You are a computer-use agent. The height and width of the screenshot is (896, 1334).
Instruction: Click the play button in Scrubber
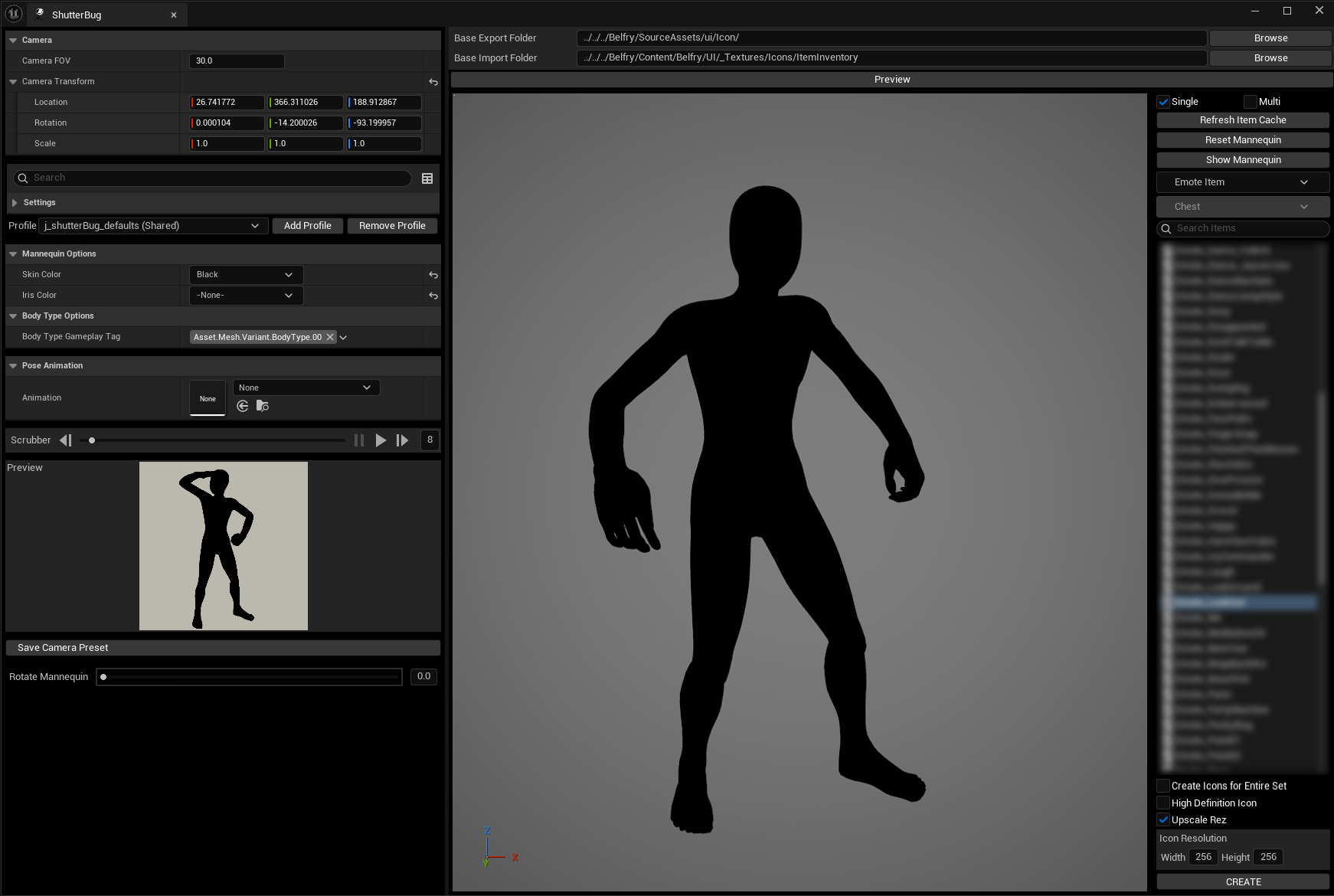click(x=381, y=440)
